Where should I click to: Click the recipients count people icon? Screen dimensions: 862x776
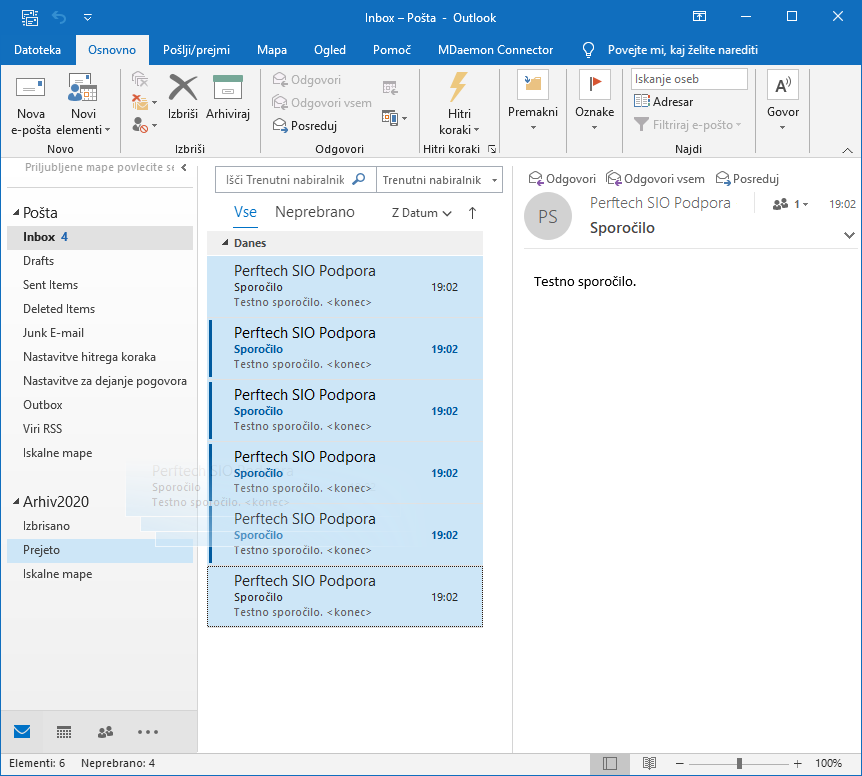[780, 204]
